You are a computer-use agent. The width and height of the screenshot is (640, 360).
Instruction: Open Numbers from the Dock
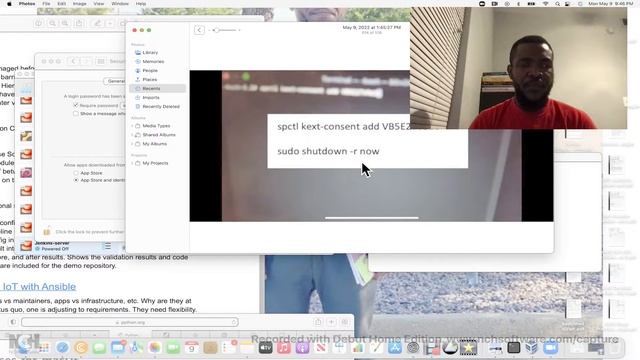[358, 348]
